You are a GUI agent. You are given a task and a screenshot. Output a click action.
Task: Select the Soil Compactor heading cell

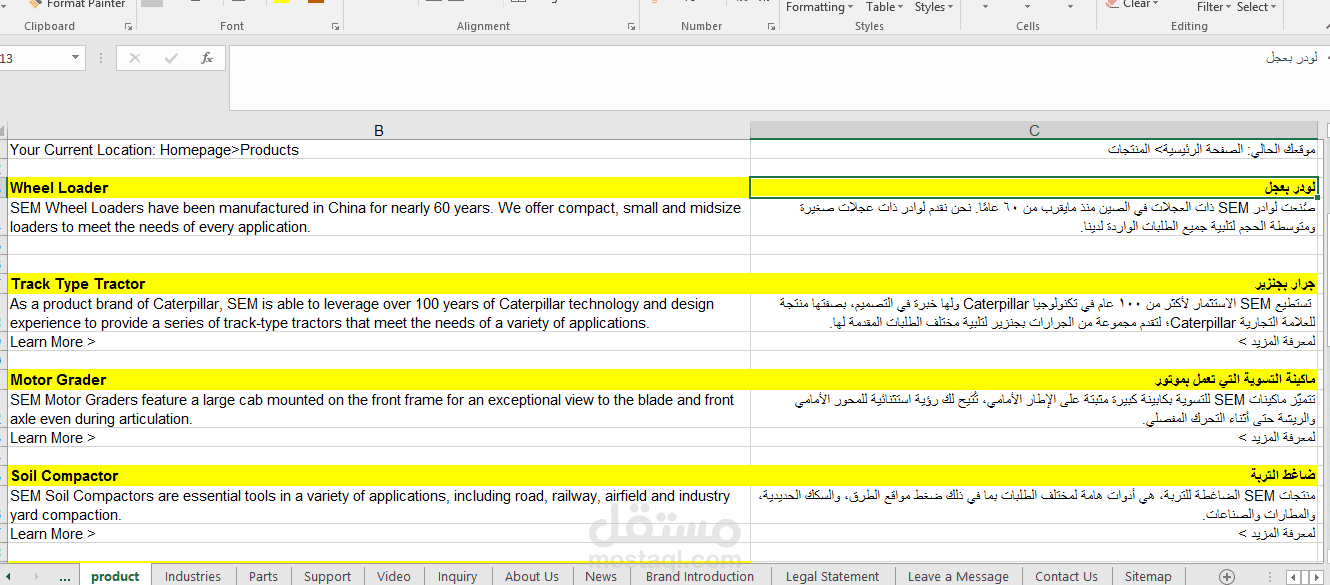(x=379, y=475)
